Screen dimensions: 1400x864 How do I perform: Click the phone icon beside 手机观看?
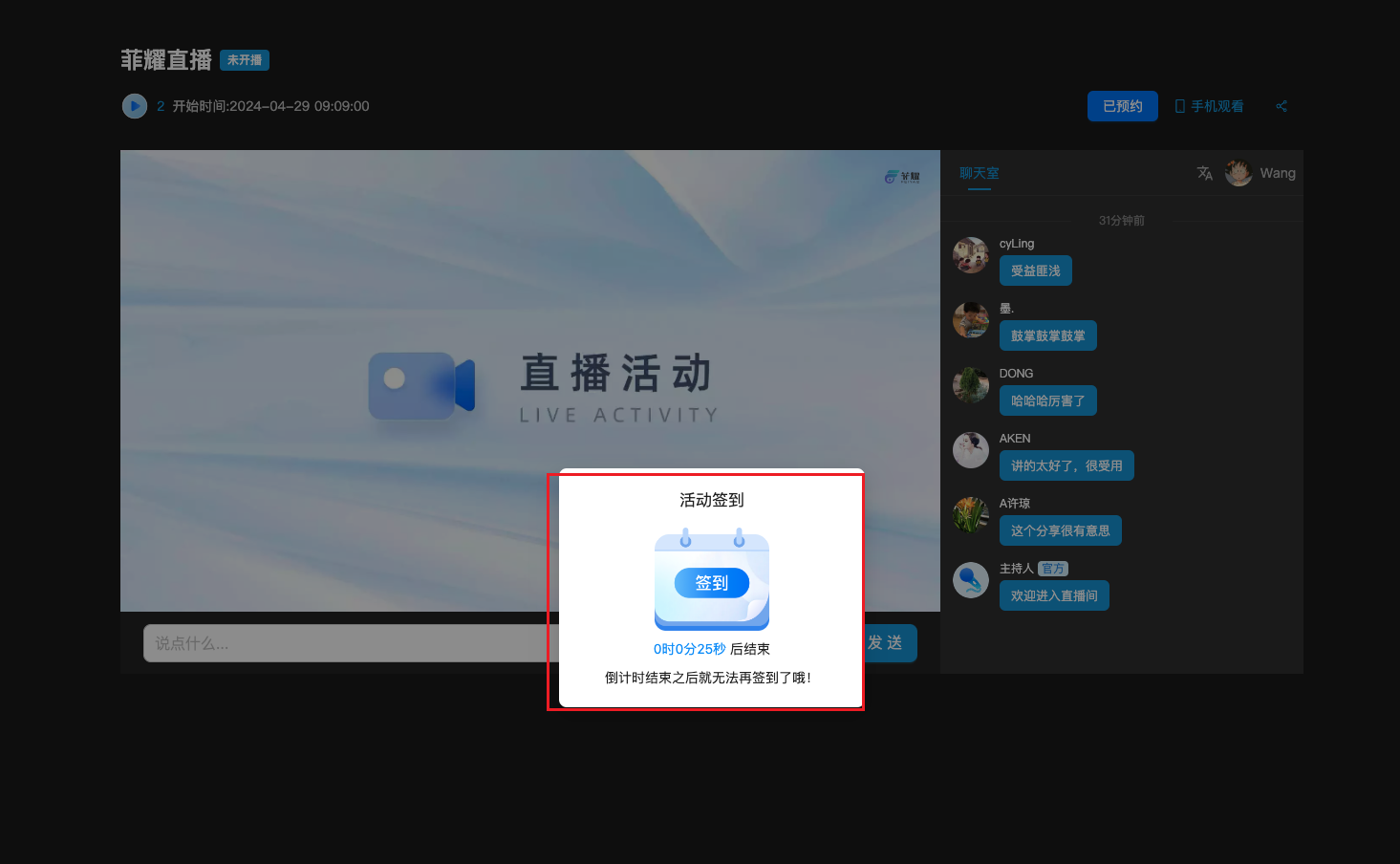pos(1180,106)
